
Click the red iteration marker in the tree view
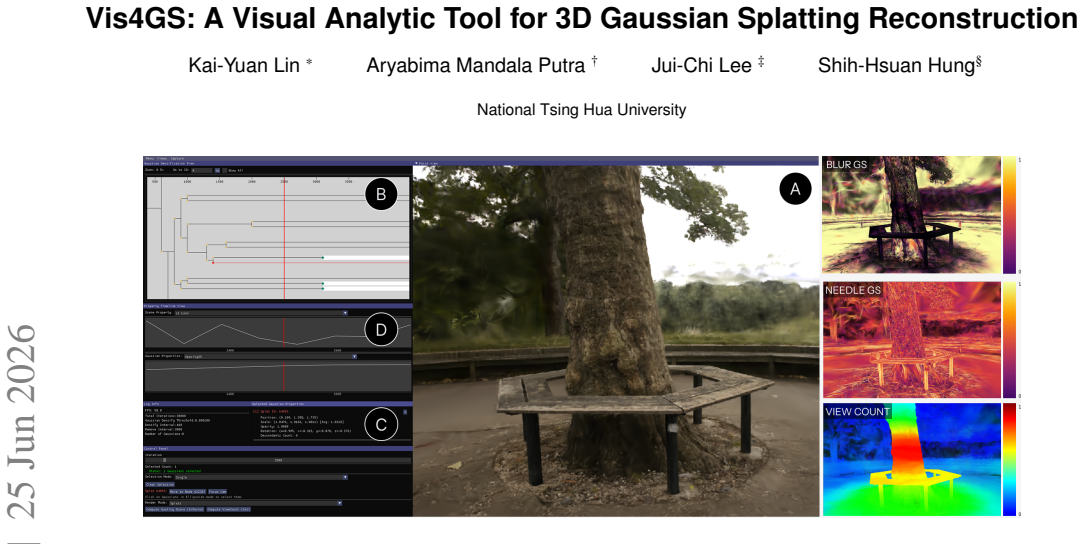point(284,238)
